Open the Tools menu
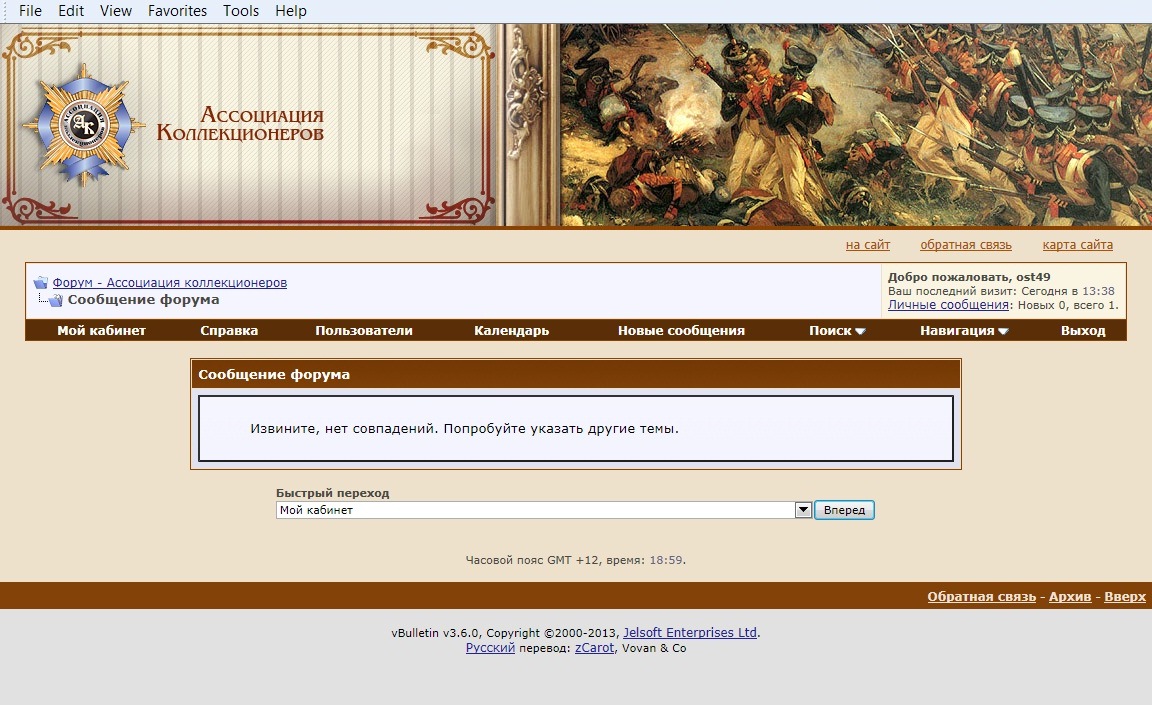Screen dimensions: 1152x705 [241, 11]
